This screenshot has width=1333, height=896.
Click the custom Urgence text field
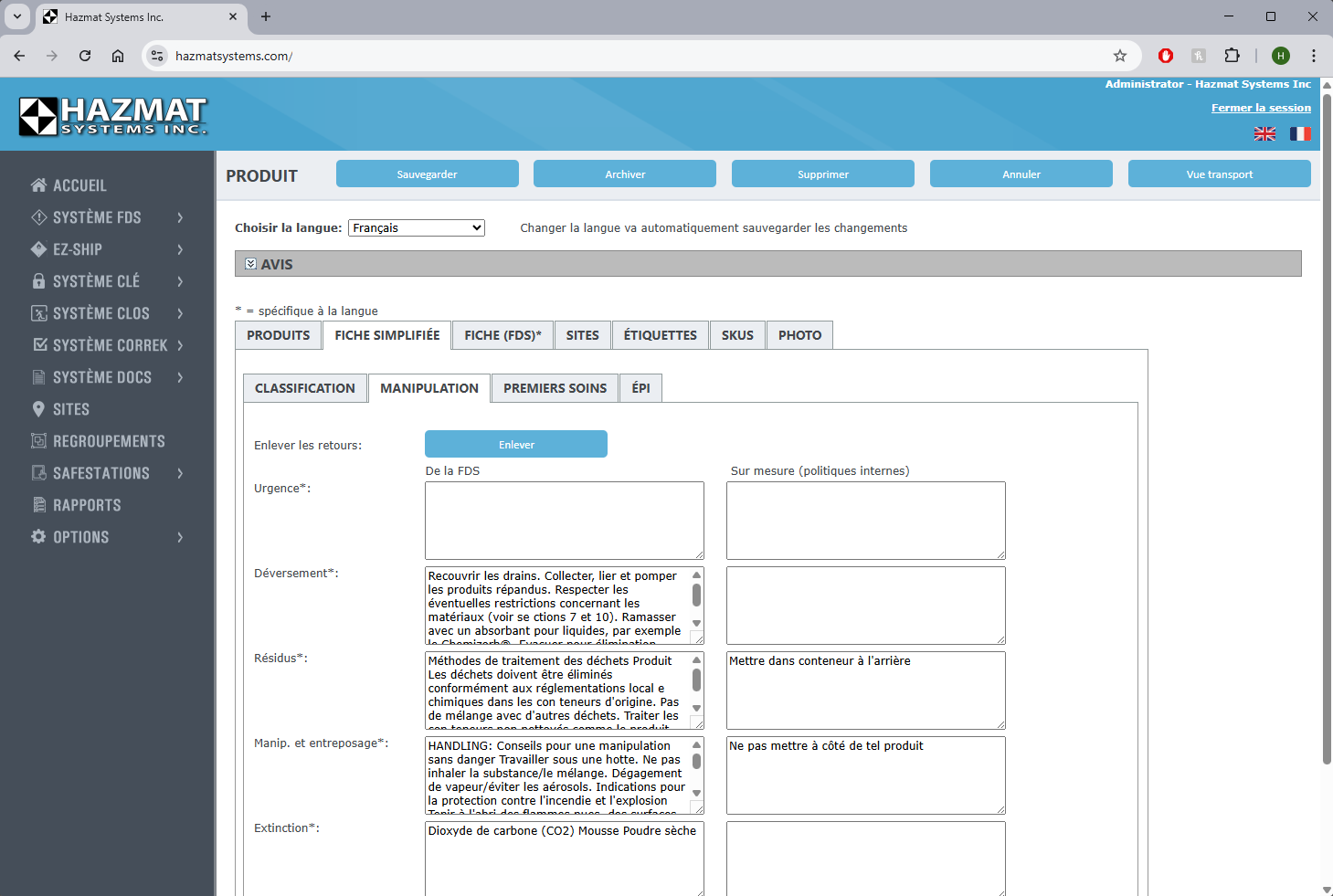click(x=864, y=520)
